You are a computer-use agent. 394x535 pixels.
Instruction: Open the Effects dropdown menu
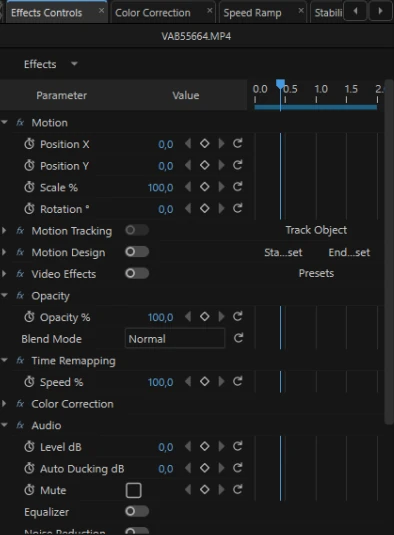(51, 64)
